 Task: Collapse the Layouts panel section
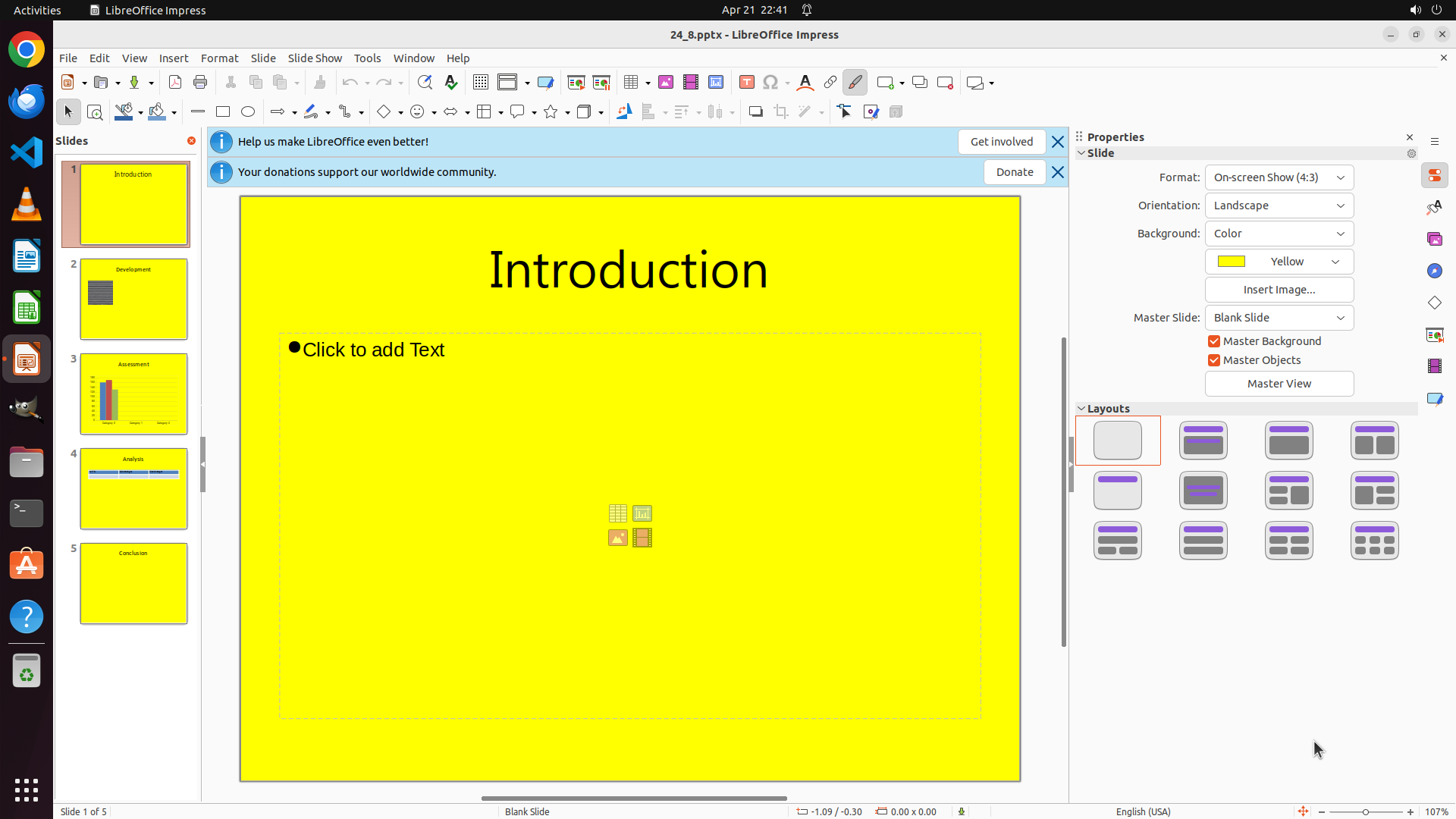click(1082, 409)
